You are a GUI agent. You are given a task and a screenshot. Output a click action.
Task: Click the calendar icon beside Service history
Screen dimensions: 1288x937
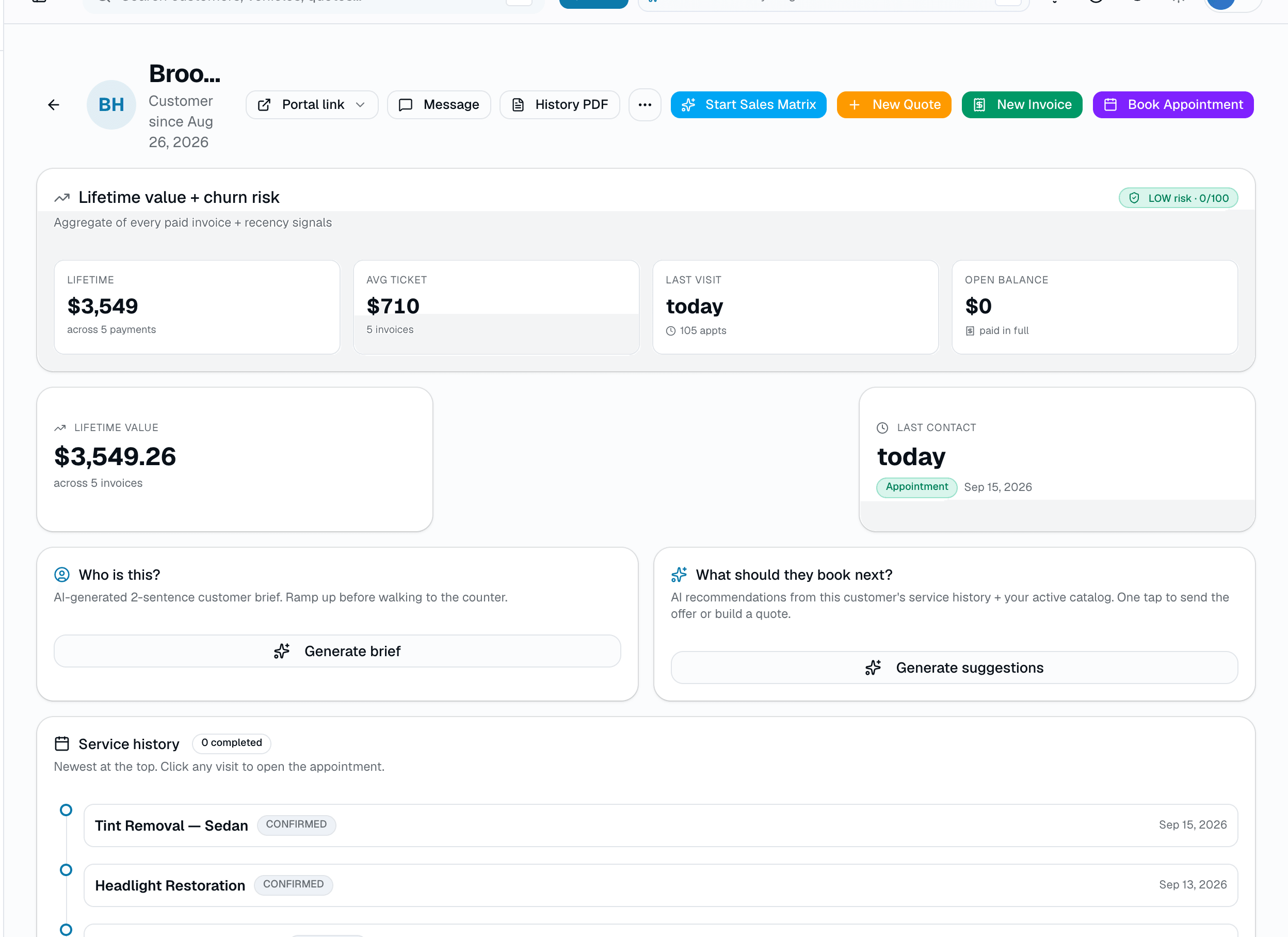[62, 743]
